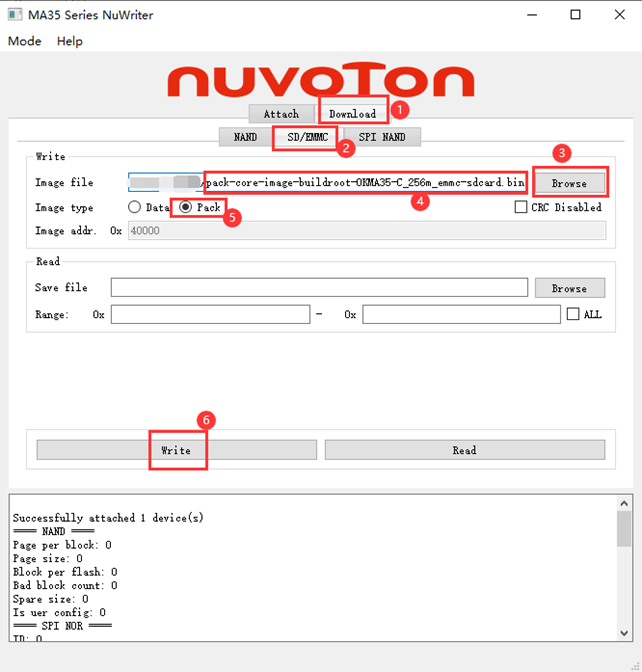The width and height of the screenshot is (642, 672).
Task: Toggle the CRC Disabled checkbox
Action: (x=521, y=207)
